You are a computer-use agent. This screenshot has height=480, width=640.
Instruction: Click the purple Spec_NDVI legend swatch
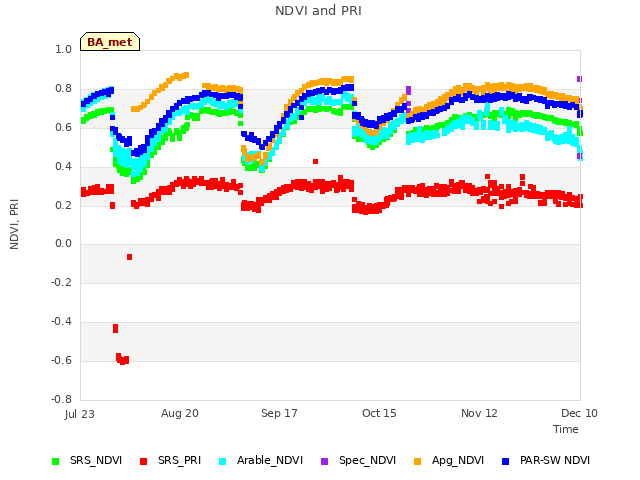[324, 461]
